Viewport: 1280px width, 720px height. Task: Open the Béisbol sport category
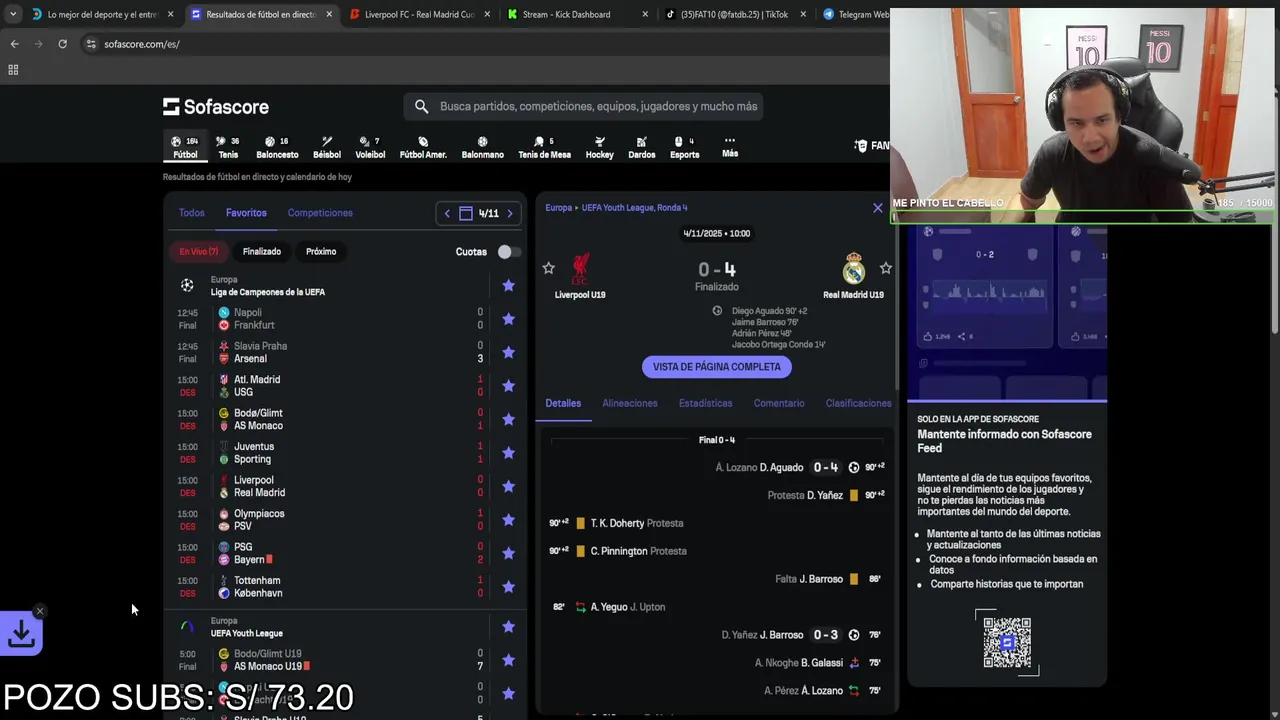(x=327, y=147)
